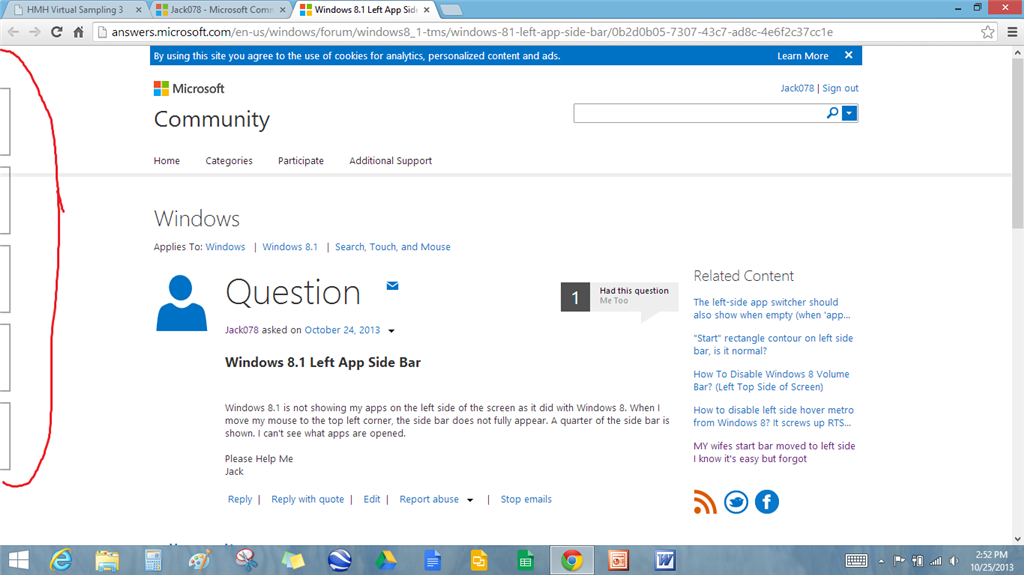Open Paint from the taskbar
Screen dimensions: 1024x575
click(x=200, y=560)
